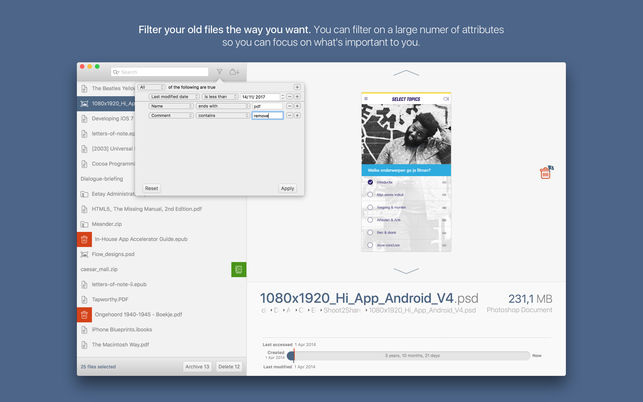Remove the Name rule with its minus button

[x=289, y=106]
